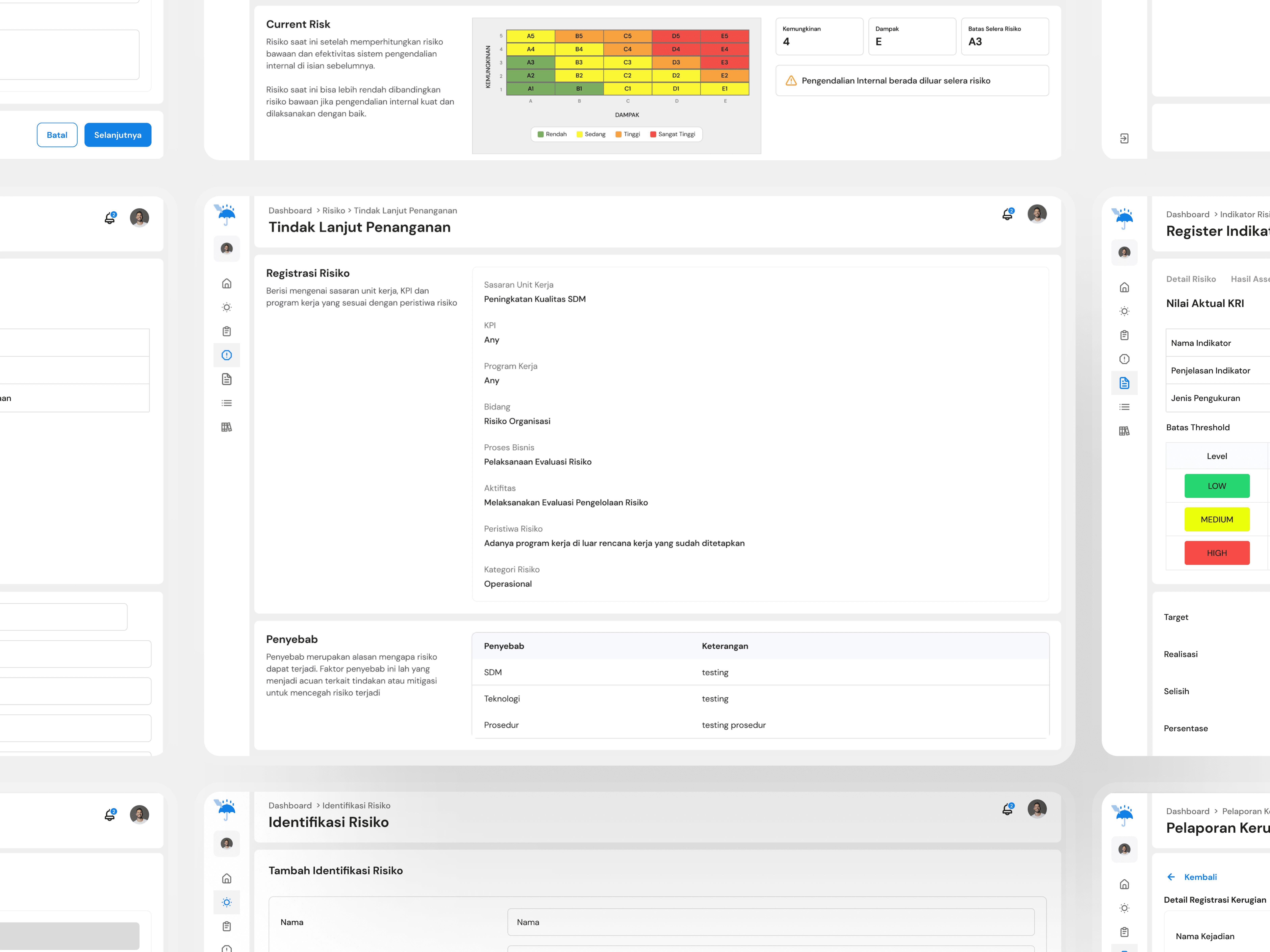Open the library books icon in Tindak Lanjut sidebar

[x=227, y=427]
